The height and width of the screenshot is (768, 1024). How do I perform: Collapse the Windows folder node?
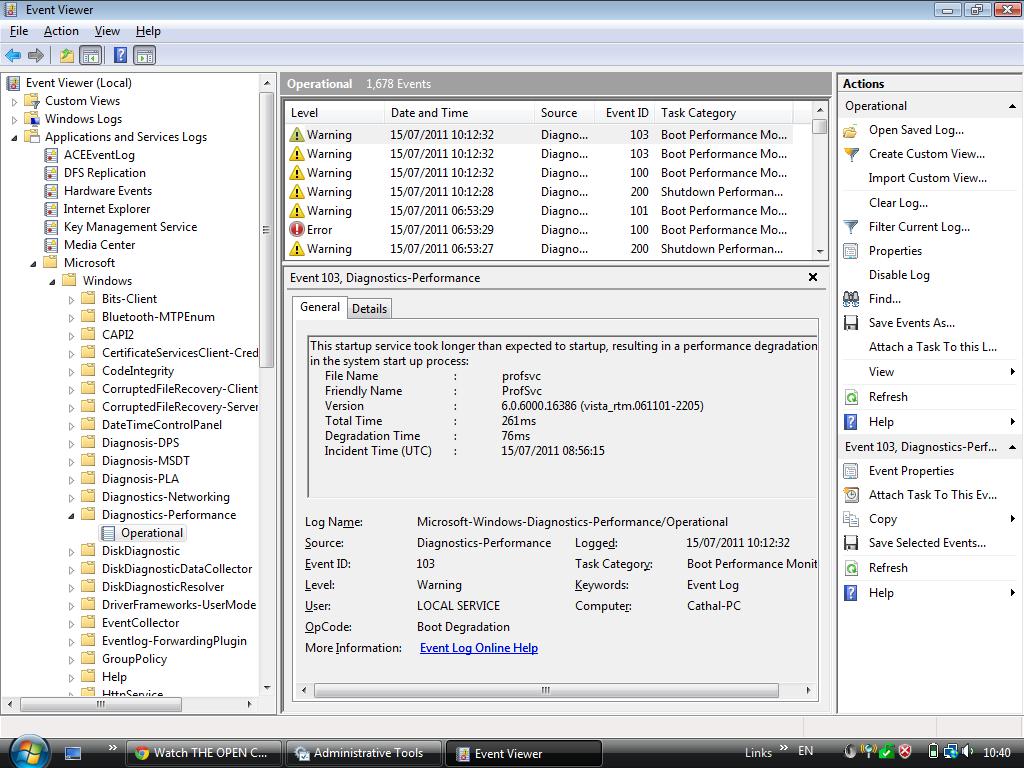(52, 282)
